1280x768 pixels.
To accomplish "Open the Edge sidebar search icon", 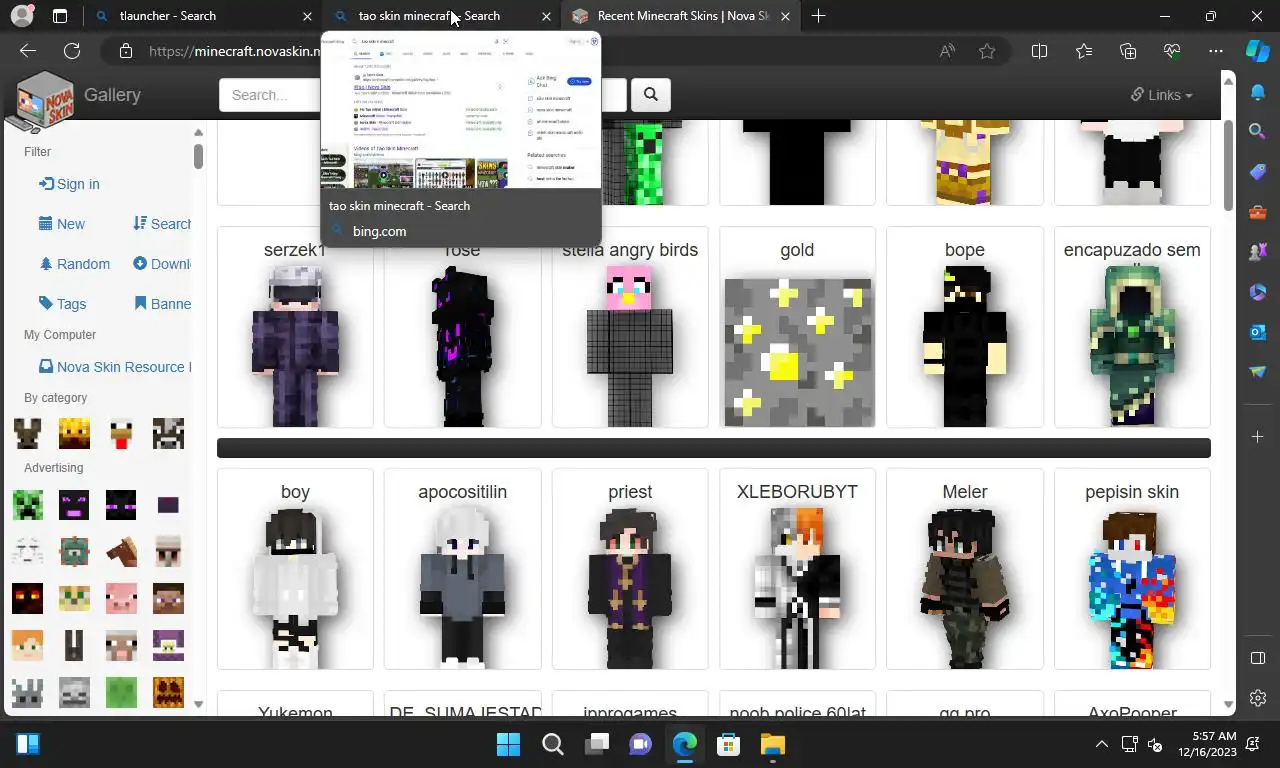I will pyautogui.click(x=1258, y=132).
